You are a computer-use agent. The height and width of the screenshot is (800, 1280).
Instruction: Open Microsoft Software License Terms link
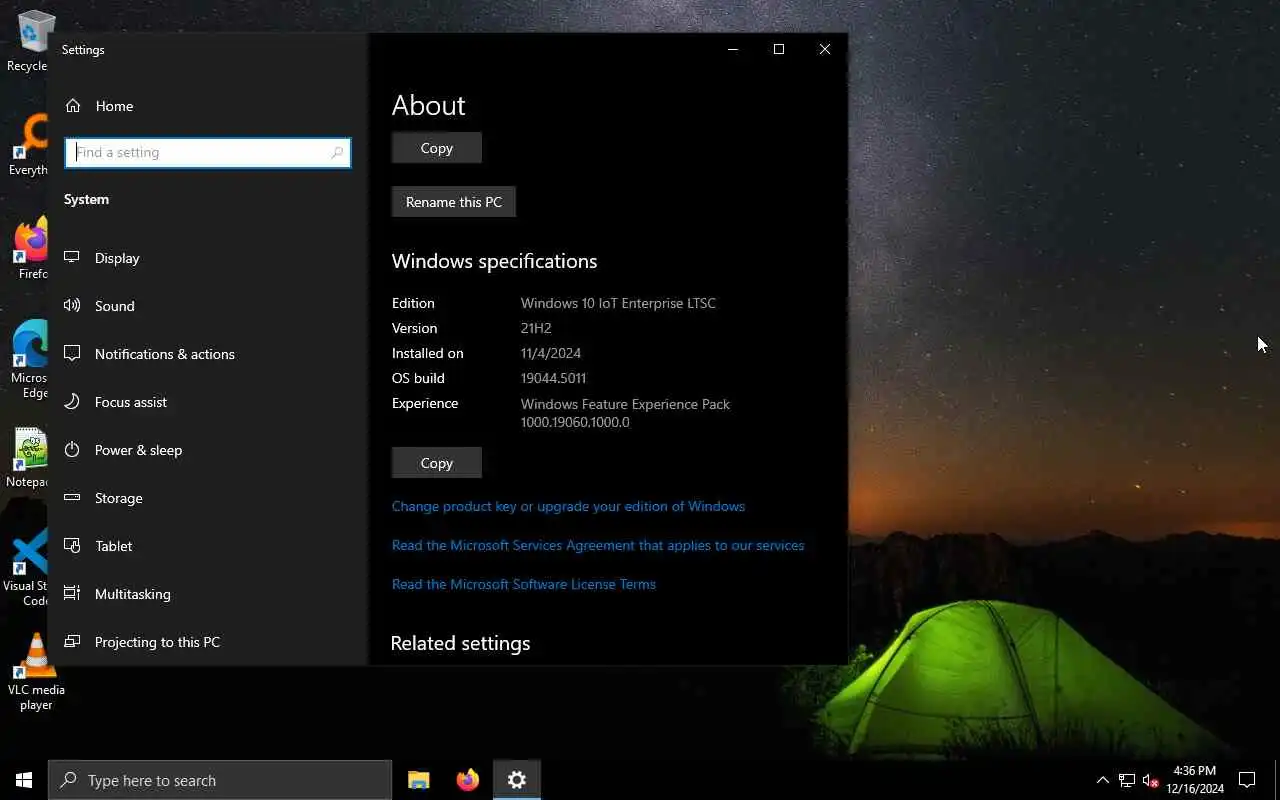point(524,584)
